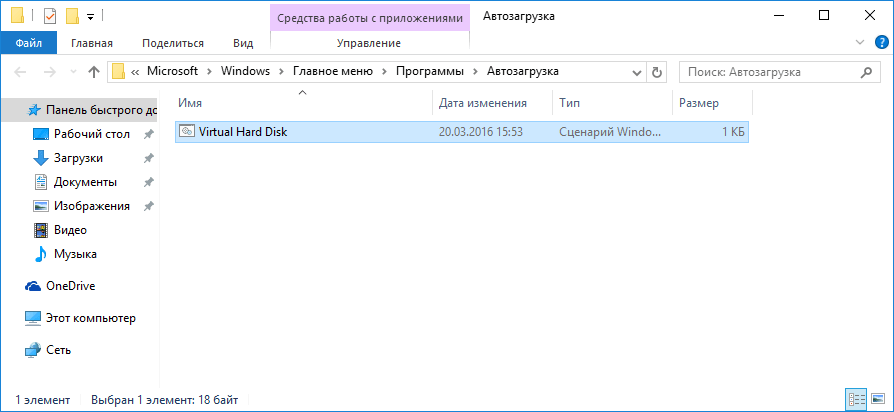The width and height of the screenshot is (894, 412).
Task: Sort files by the Дата изменения column
Action: 483,103
